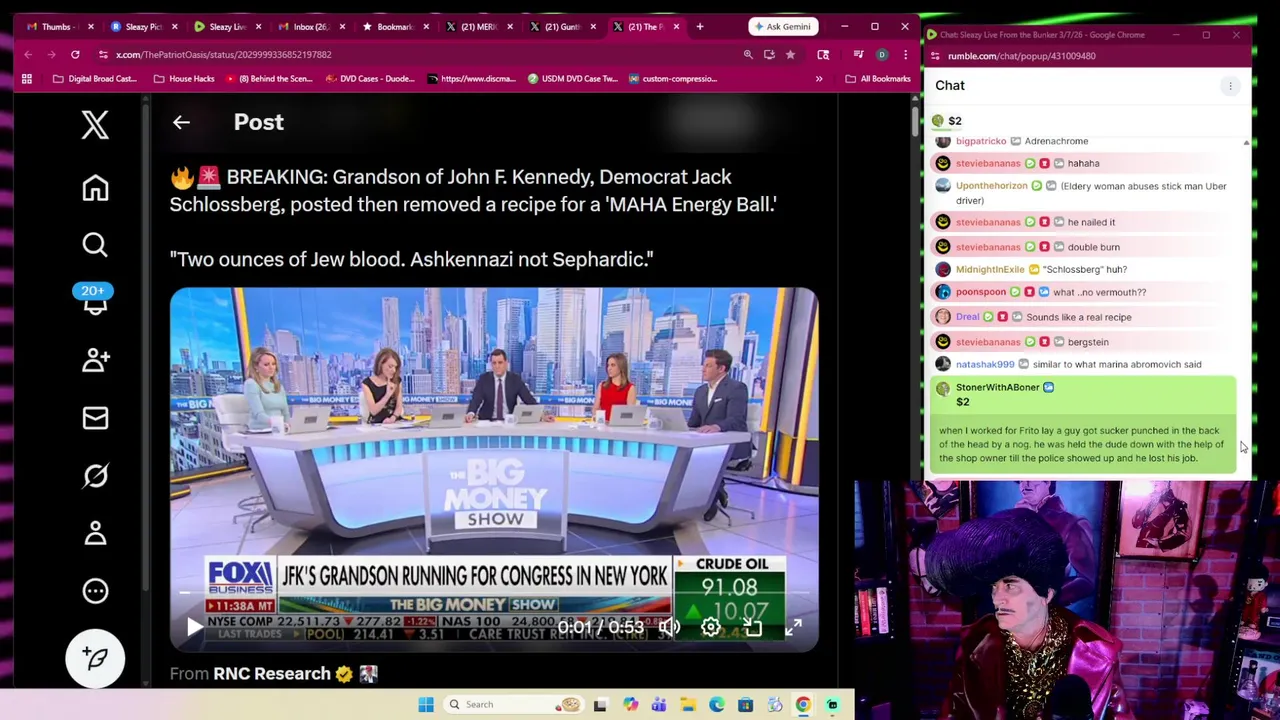Screen dimensions: 1280x720
Task: Open video settings gear
Action: tap(710, 627)
